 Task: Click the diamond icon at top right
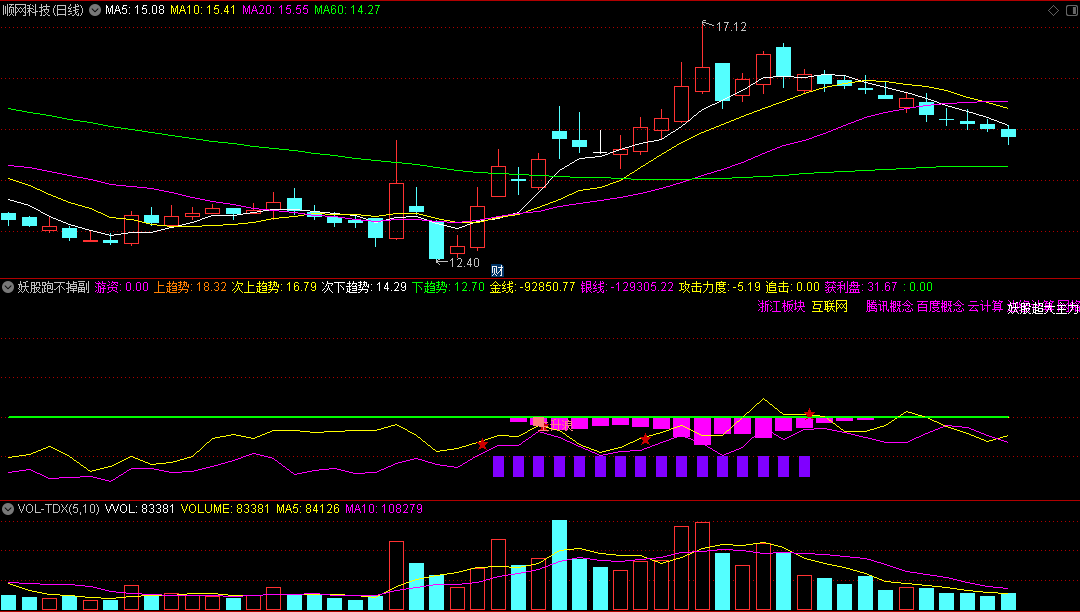[x=1053, y=10]
